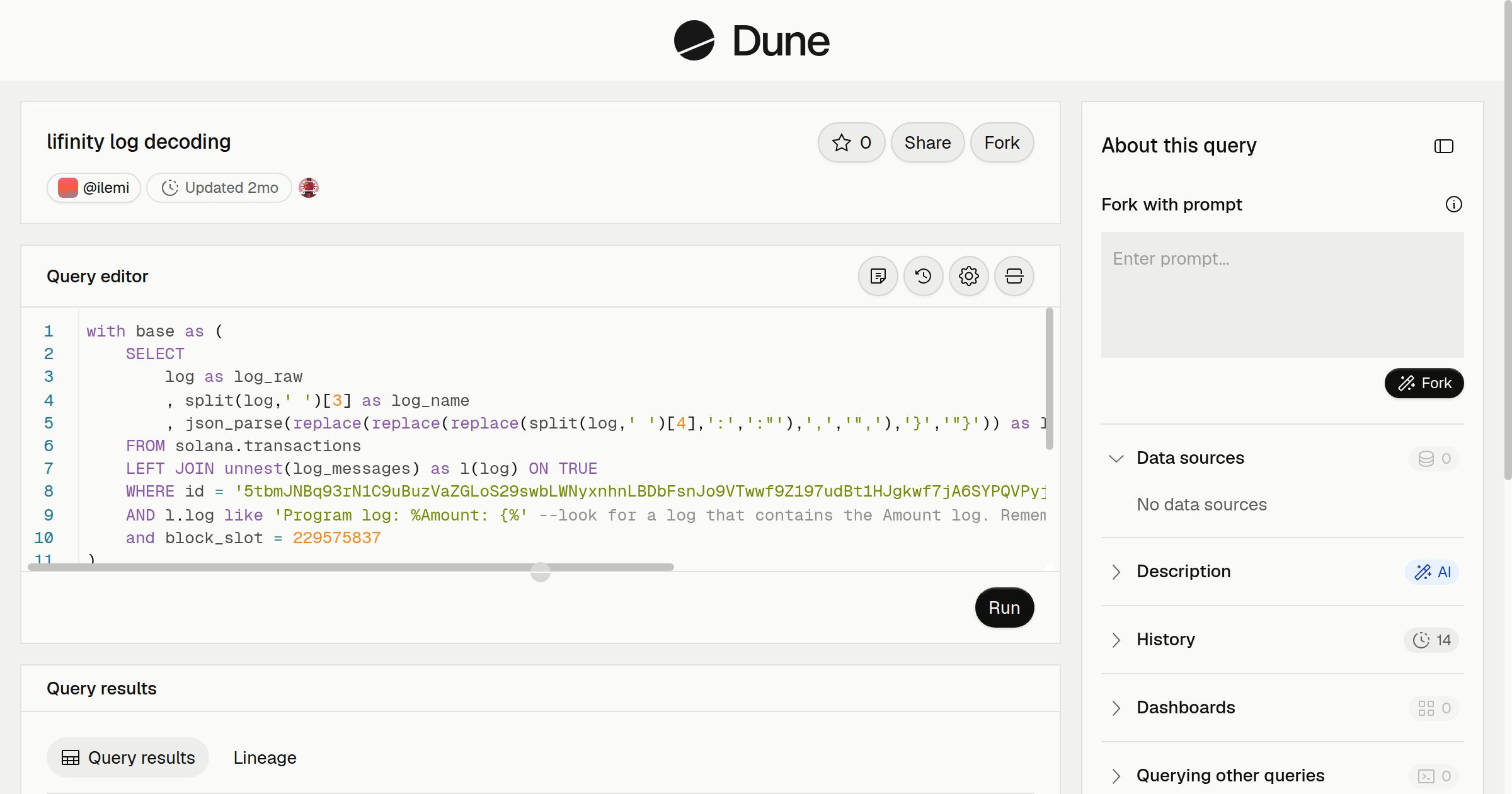Click into the Enter prompt text area
Viewport: 1512px width, 794px height.
point(1283,295)
